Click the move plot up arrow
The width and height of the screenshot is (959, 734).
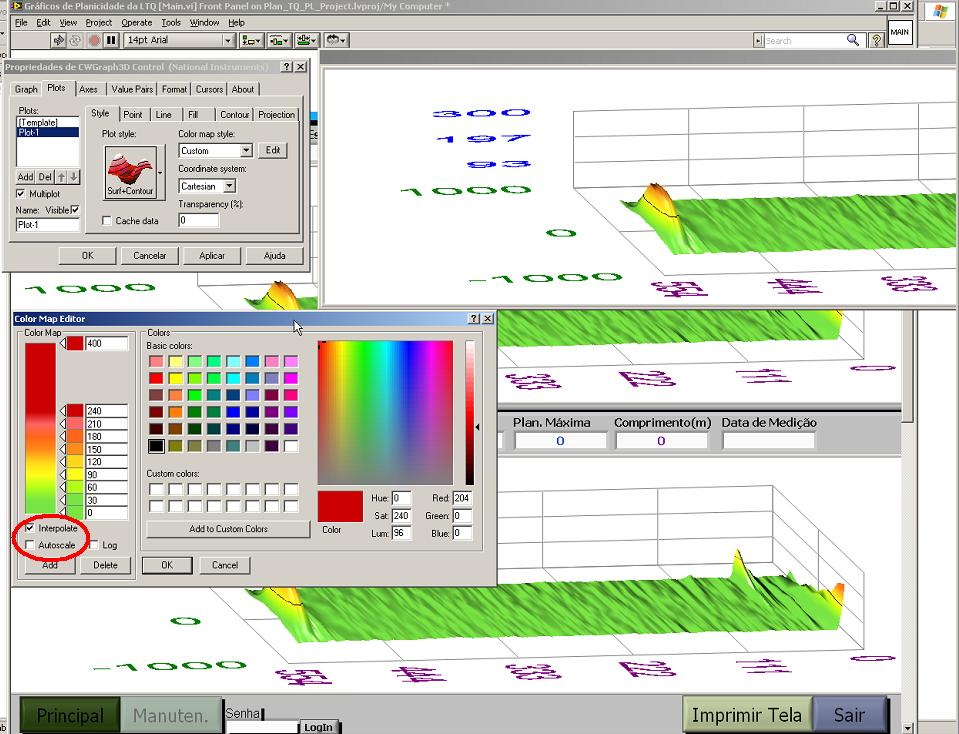(x=61, y=177)
